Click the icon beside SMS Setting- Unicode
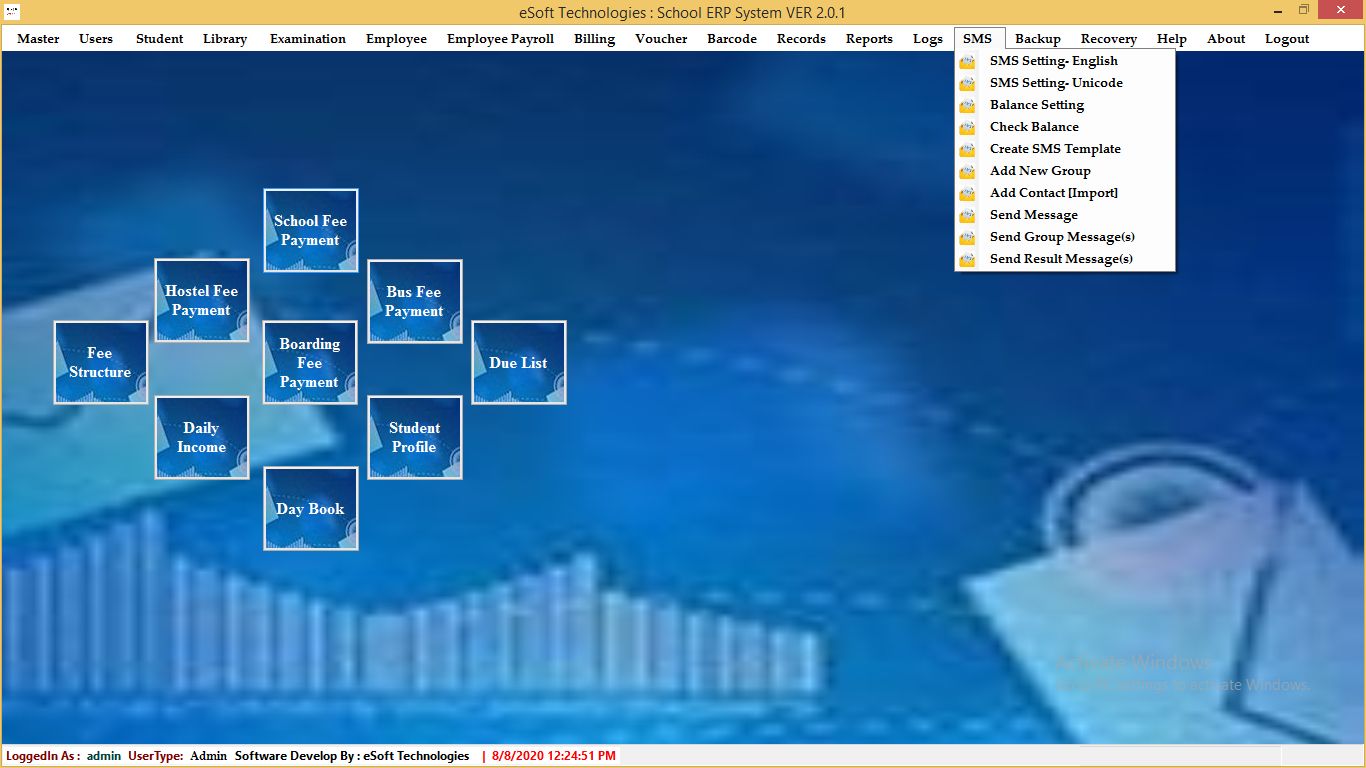The height and width of the screenshot is (768, 1366). [x=967, y=83]
